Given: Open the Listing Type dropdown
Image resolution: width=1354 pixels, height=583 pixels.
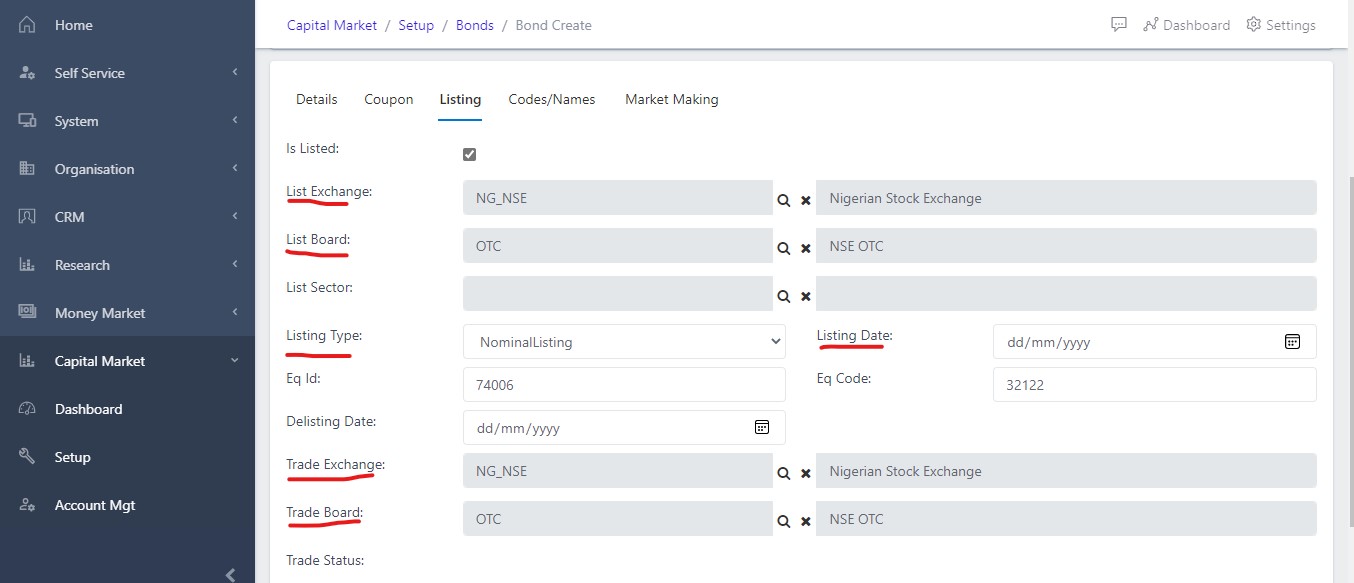Looking at the screenshot, I should [625, 341].
